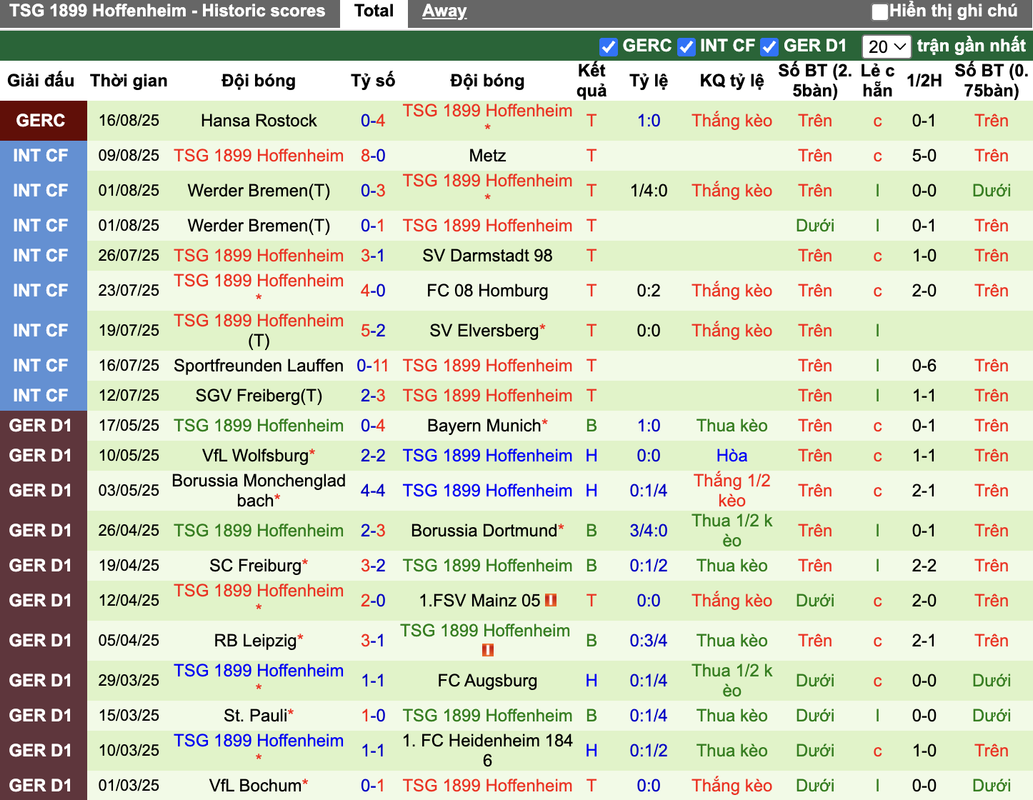Click the GERC league badge on 16/08/25
This screenshot has height=800, width=1033.
pyautogui.click(x=43, y=121)
